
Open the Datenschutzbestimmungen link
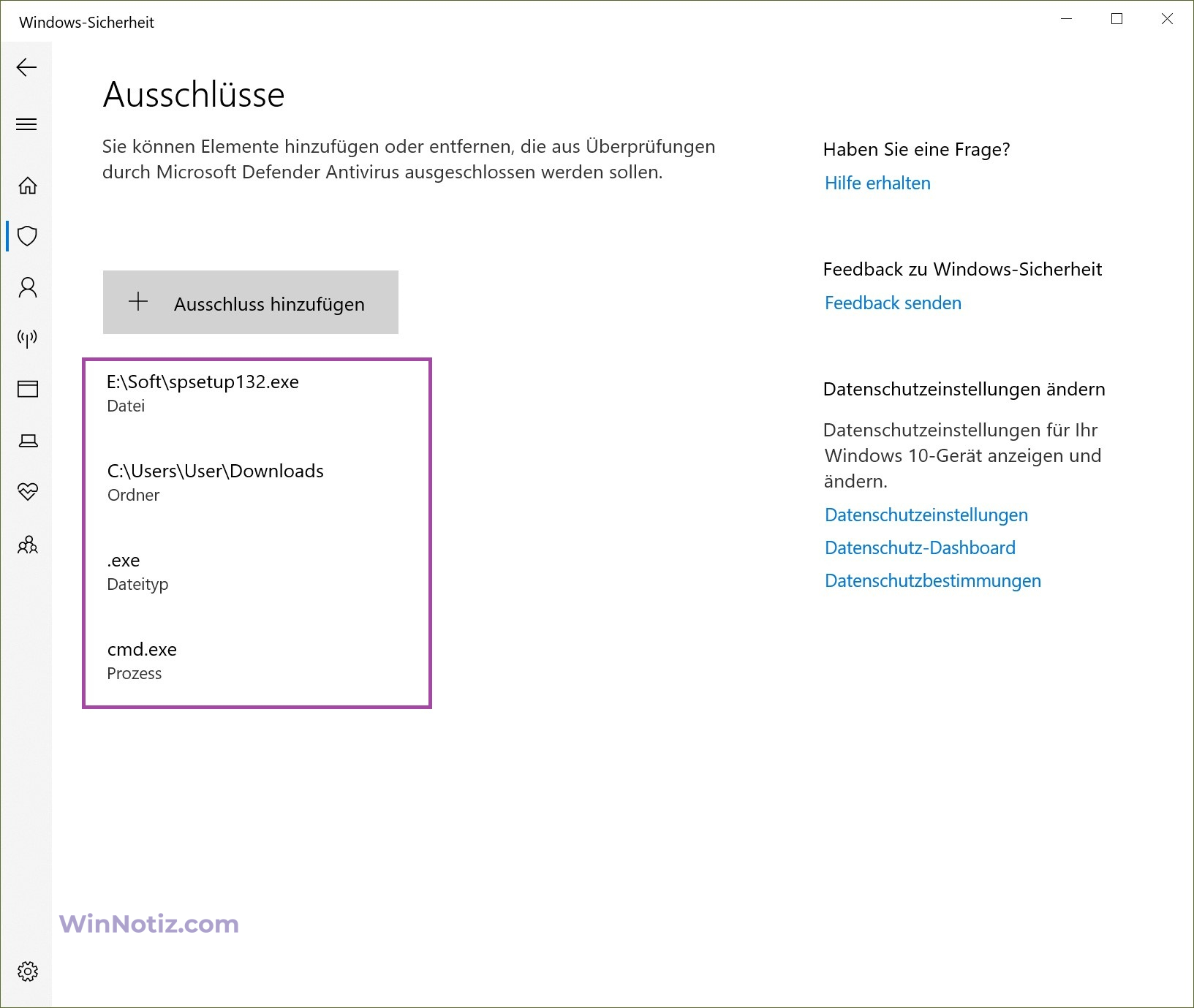[x=933, y=581]
